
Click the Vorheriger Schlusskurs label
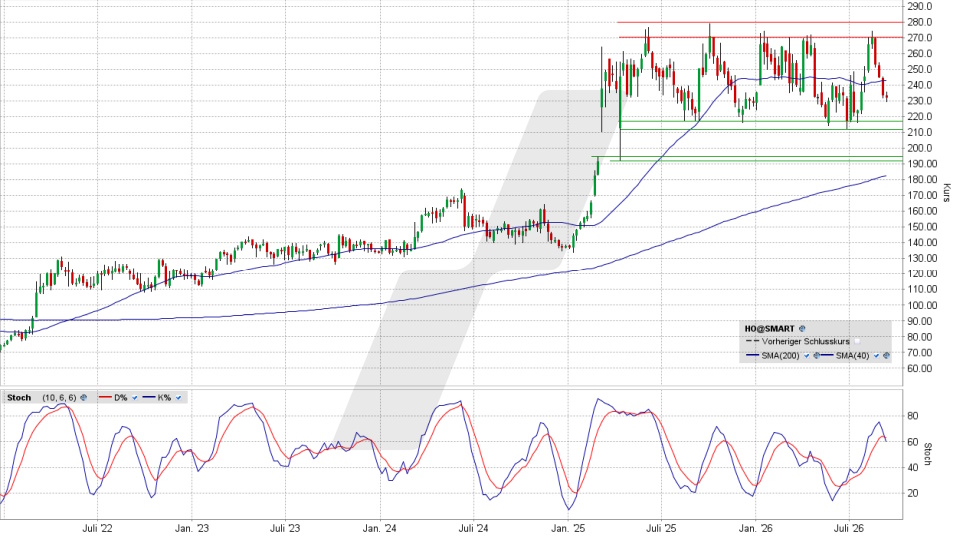[806, 342]
